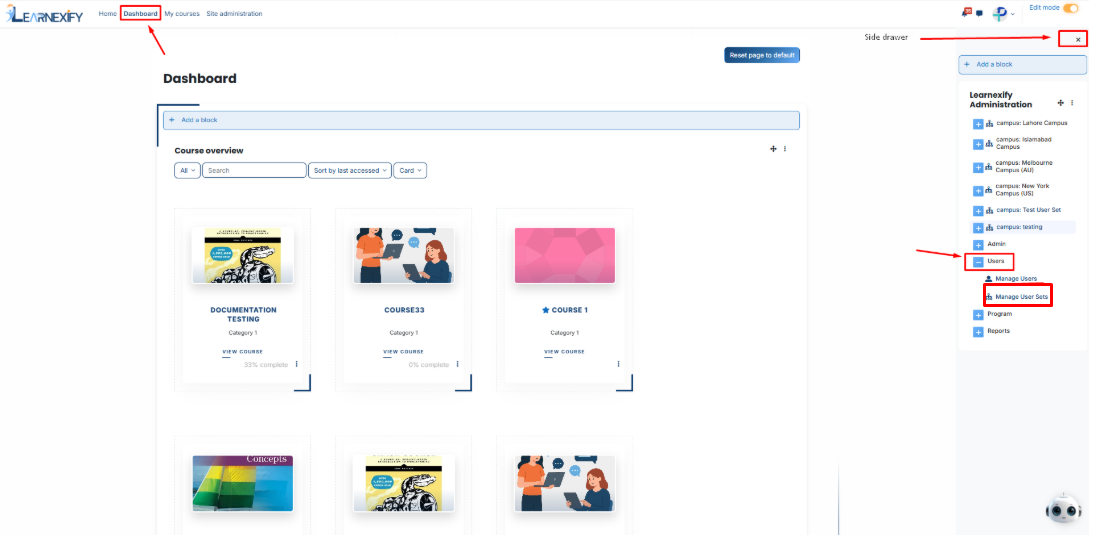Click 0% complete progress text

[428, 365]
